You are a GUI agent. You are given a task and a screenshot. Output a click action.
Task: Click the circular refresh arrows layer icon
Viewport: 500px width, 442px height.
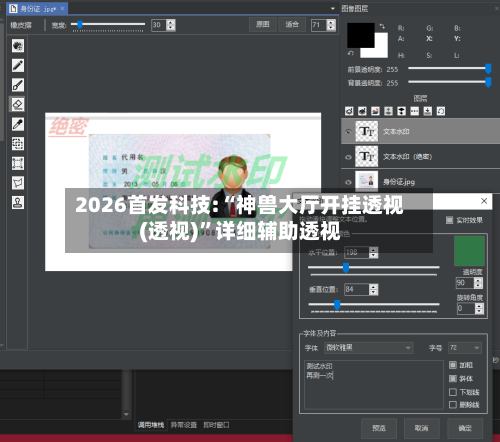441,111
